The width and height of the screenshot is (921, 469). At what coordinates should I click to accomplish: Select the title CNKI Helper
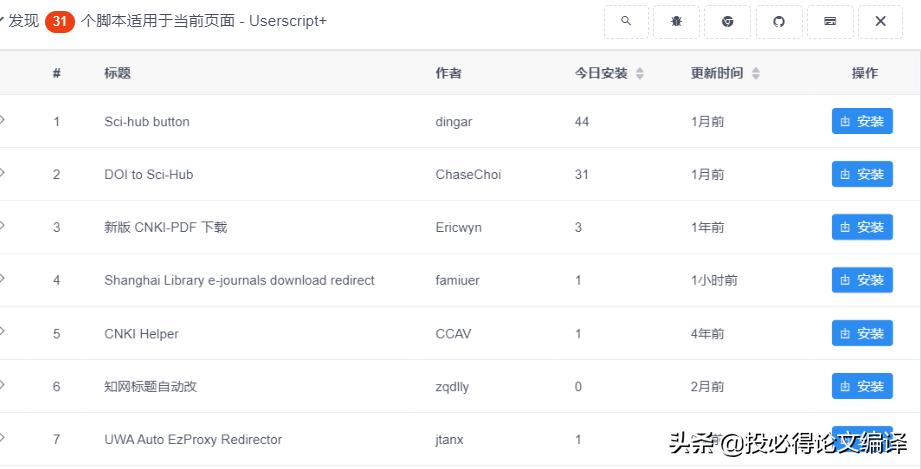pyautogui.click(x=141, y=334)
